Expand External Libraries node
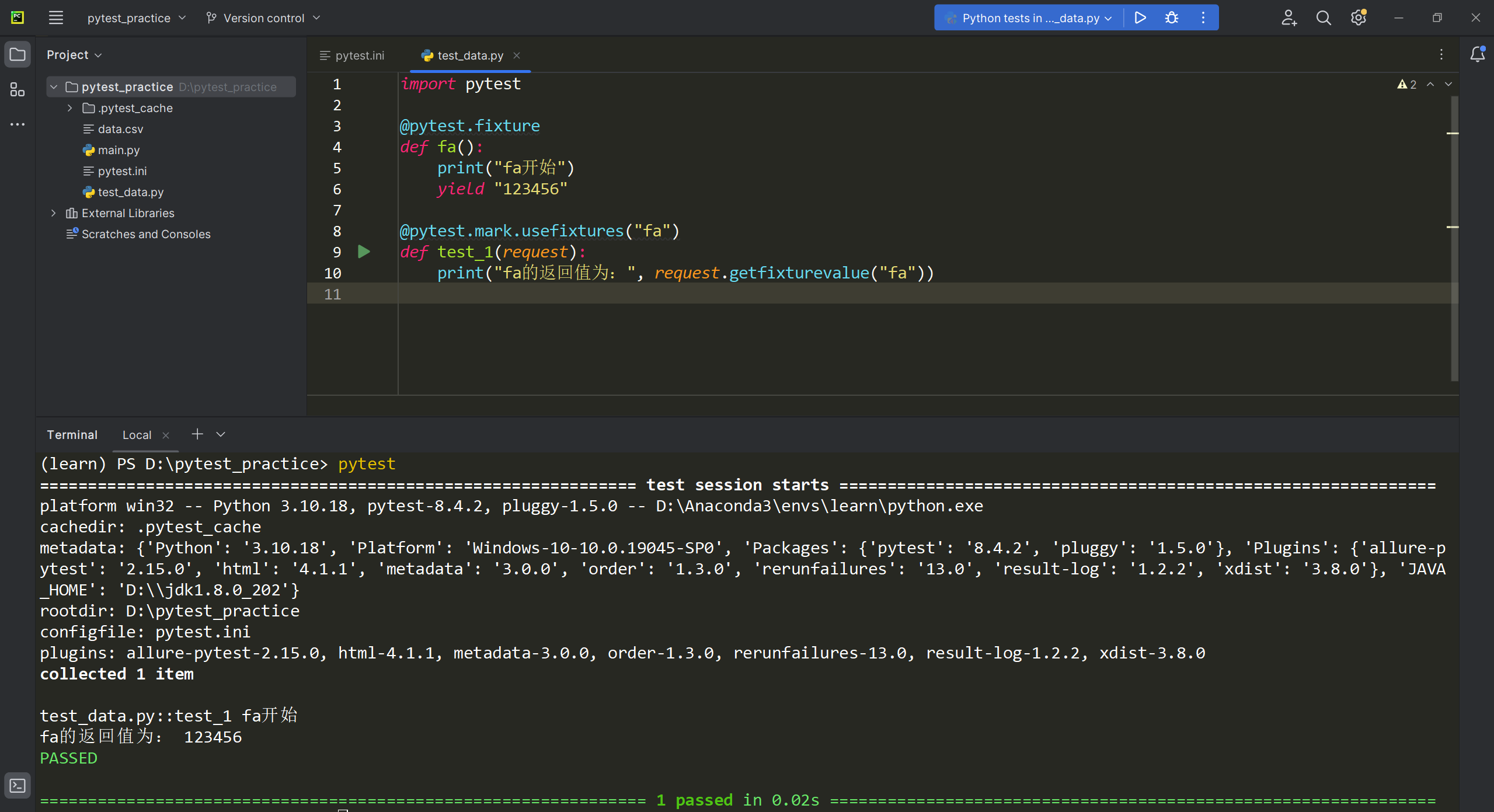 click(x=54, y=213)
